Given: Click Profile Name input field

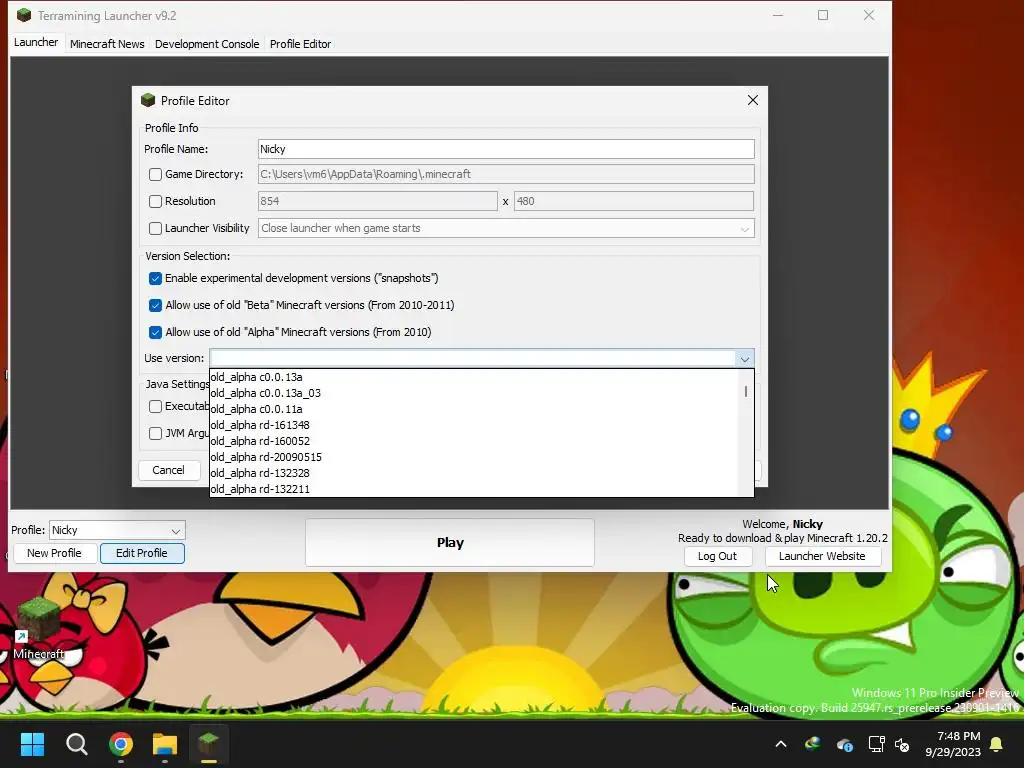Looking at the screenshot, I should pyautogui.click(x=506, y=149).
